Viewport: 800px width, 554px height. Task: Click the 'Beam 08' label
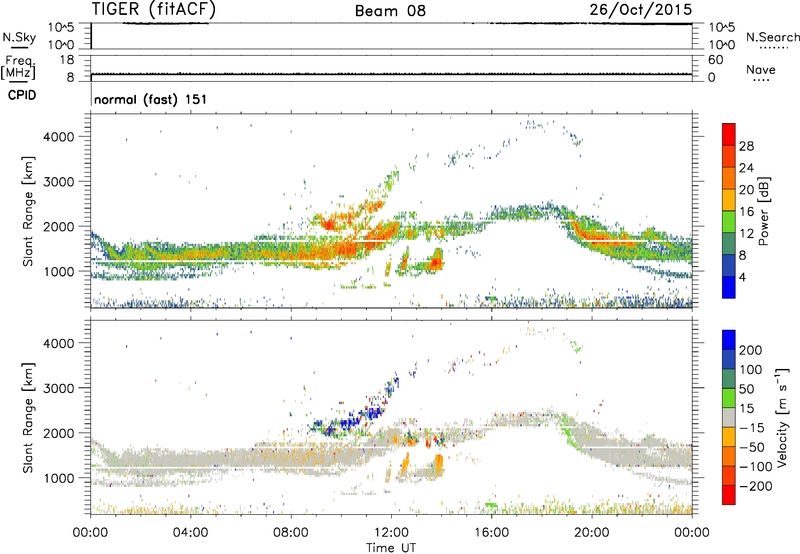click(390, 11)
